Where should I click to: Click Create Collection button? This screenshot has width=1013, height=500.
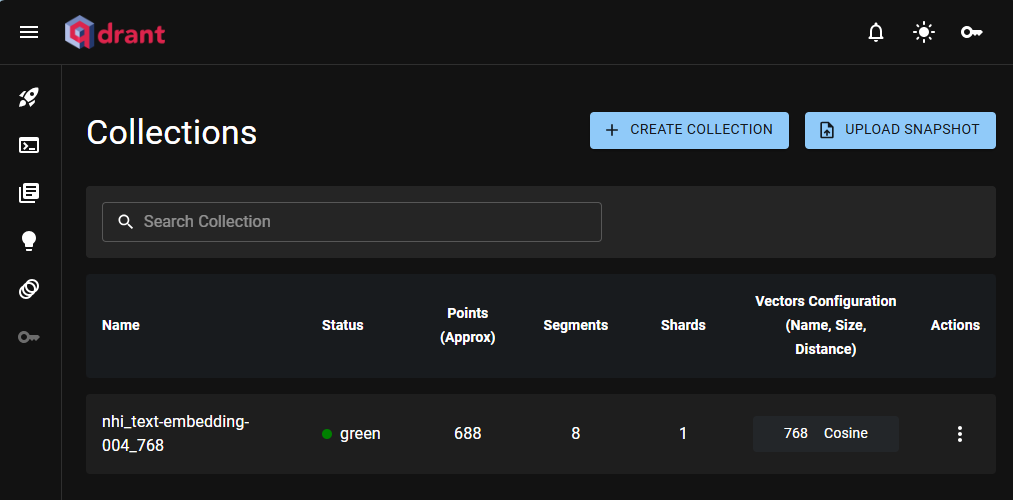click(x=689, y=130)
